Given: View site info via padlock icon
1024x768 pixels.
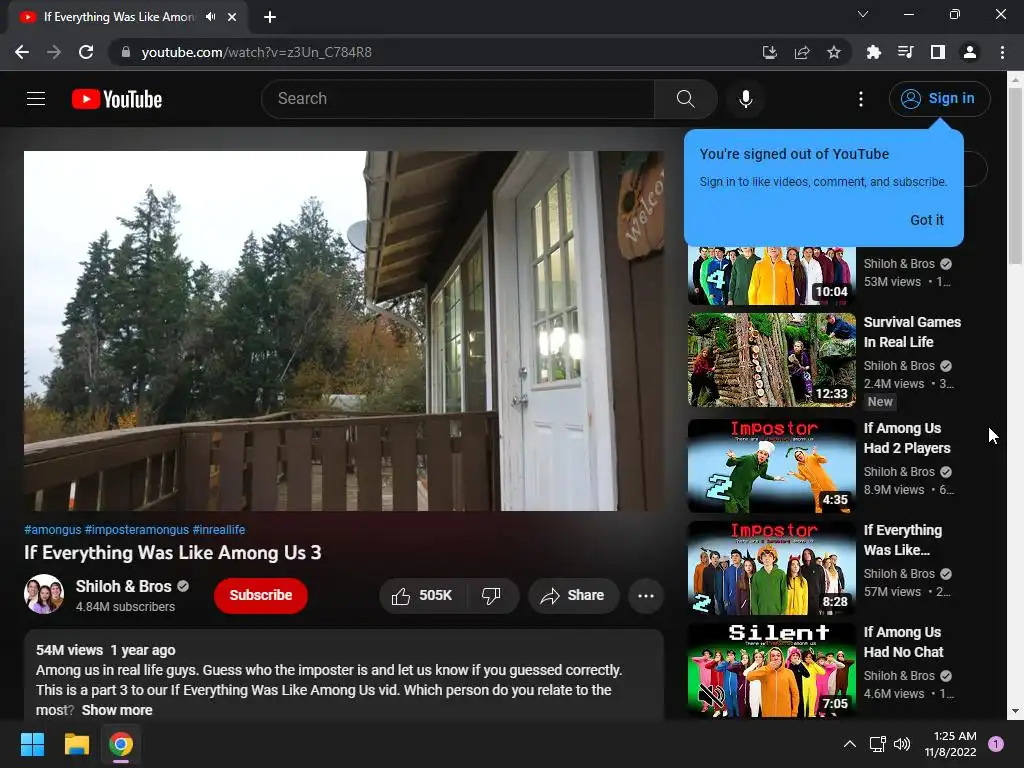Looking at the screenshot, I should (x=126, y=52).
